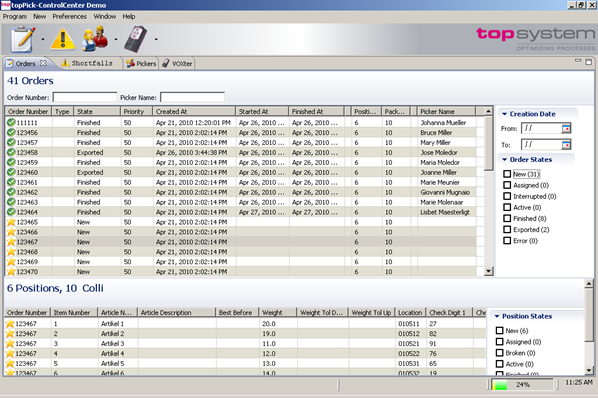Click star icon of order 123470
The image size is (598, 398).
tap(11, 271)
